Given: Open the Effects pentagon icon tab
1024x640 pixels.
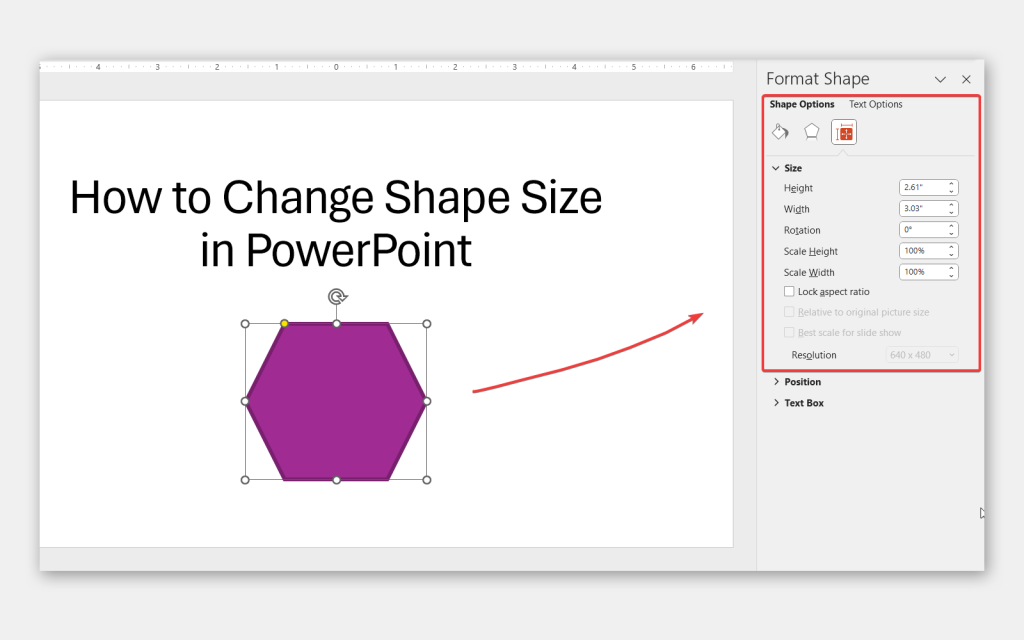Looking at the screenshot, I should [x=811, y=132].
